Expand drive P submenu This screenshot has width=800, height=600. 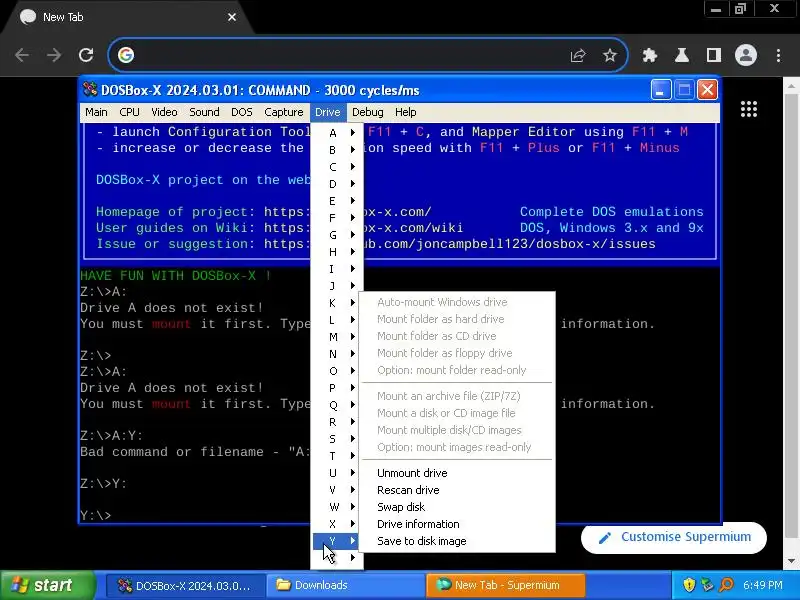click(337, 388)
